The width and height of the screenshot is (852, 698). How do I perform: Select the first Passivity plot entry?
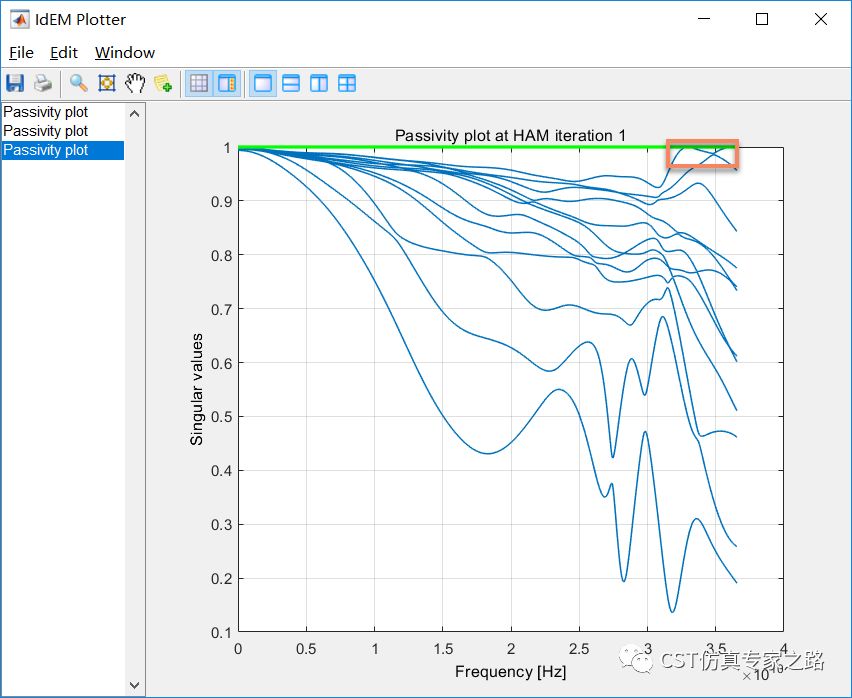(63, 112)
